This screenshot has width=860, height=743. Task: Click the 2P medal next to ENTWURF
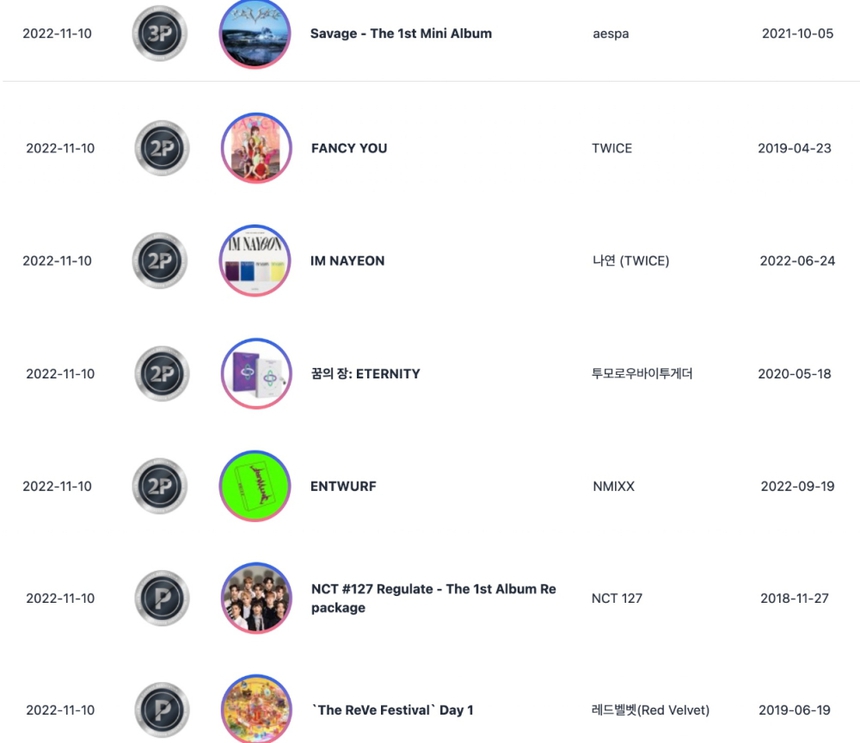point(159,486)
